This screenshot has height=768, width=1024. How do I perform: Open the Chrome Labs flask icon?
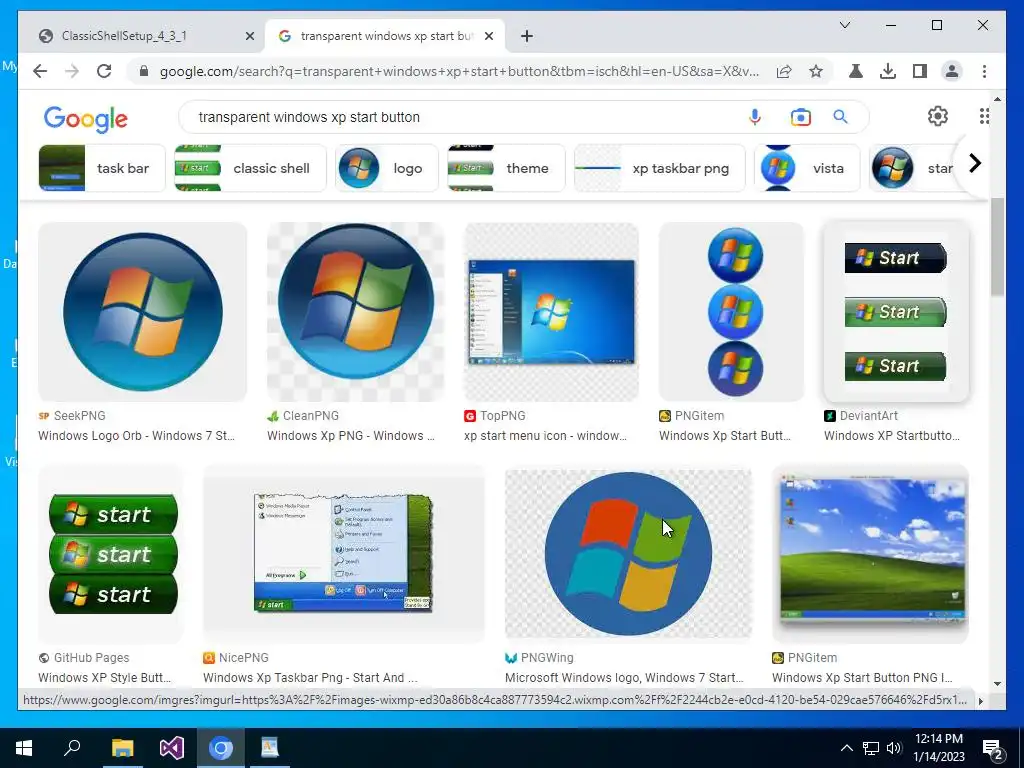coord(856,71)
